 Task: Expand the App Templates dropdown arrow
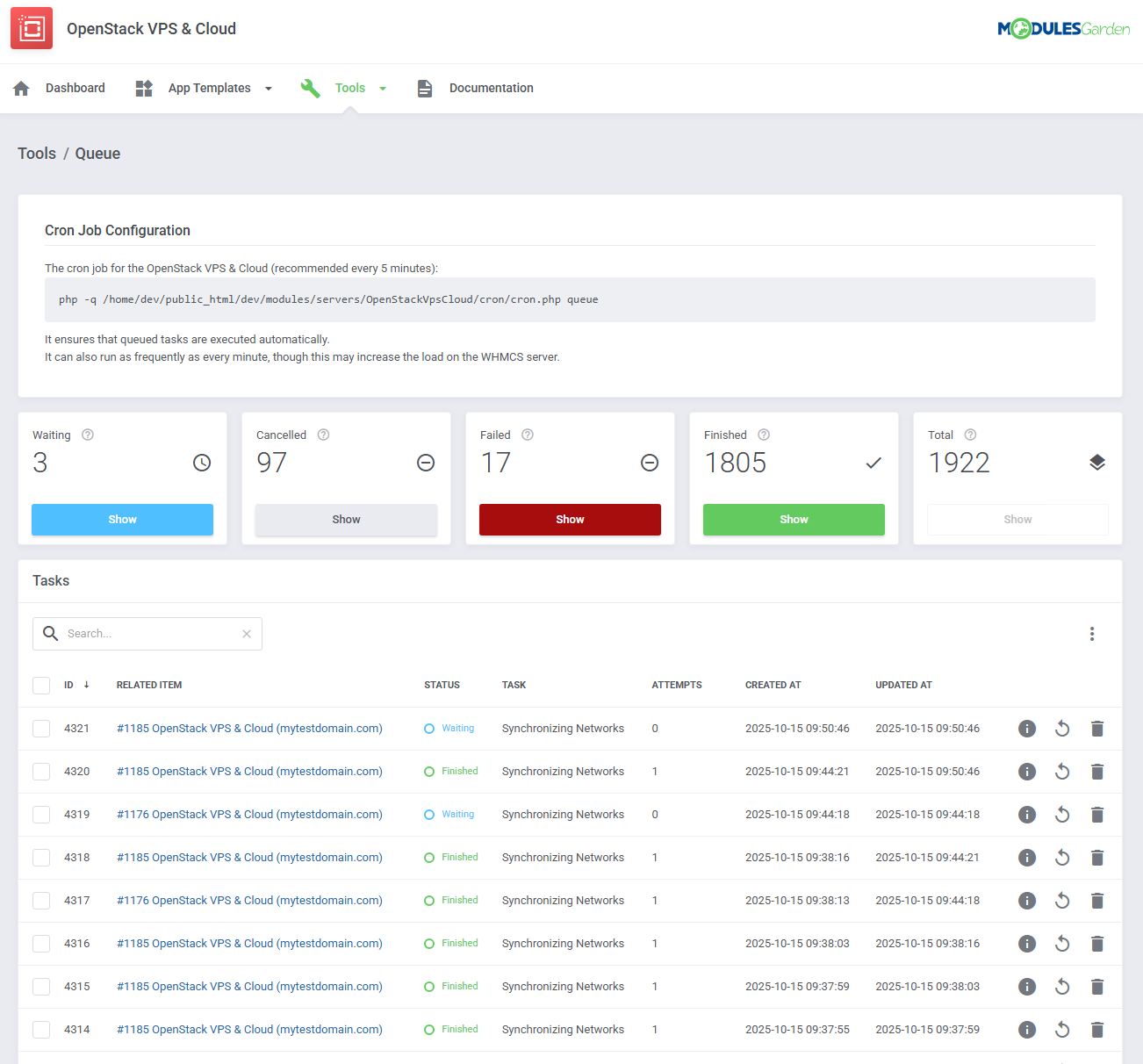tap(269, 89)
